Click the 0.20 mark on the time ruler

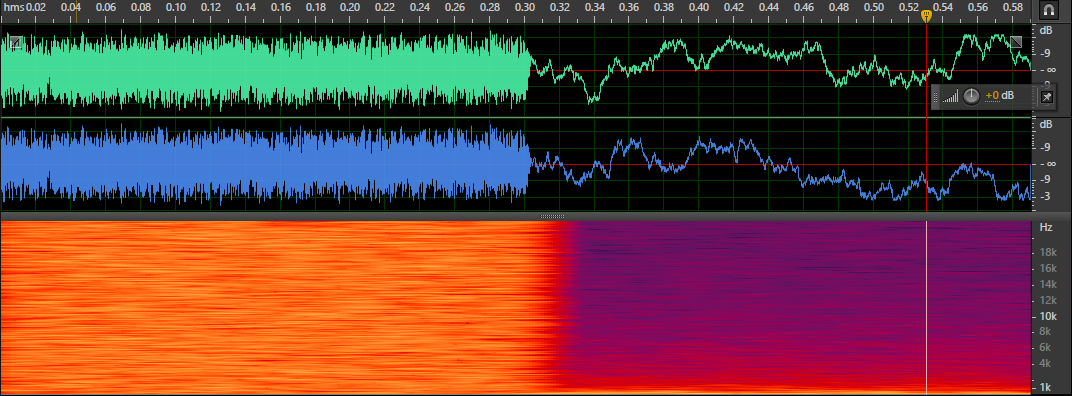(x=350, y=7)
